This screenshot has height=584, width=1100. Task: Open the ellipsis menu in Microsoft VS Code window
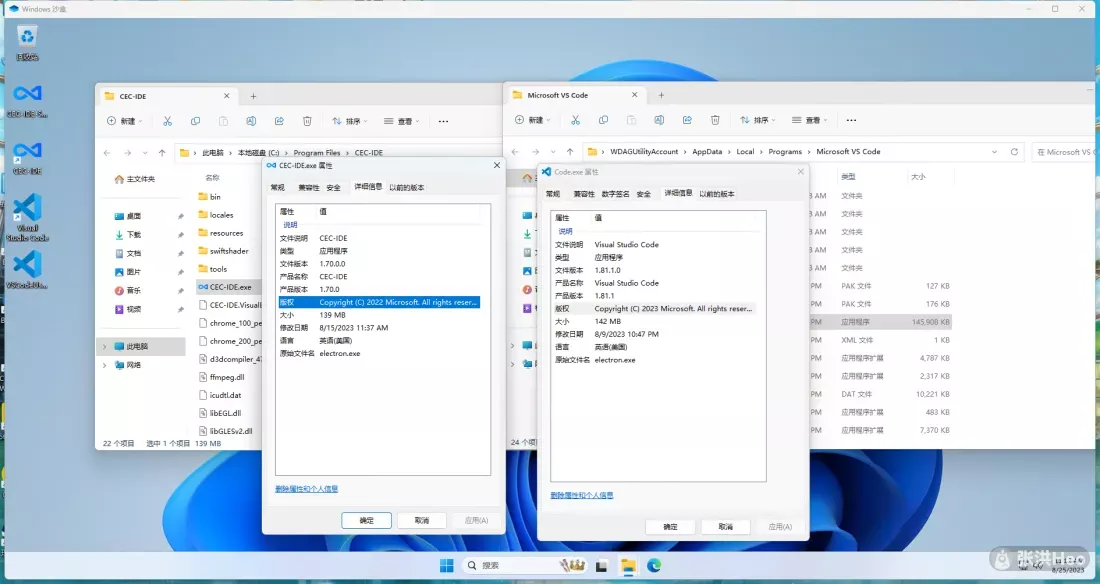coord(851,120)
